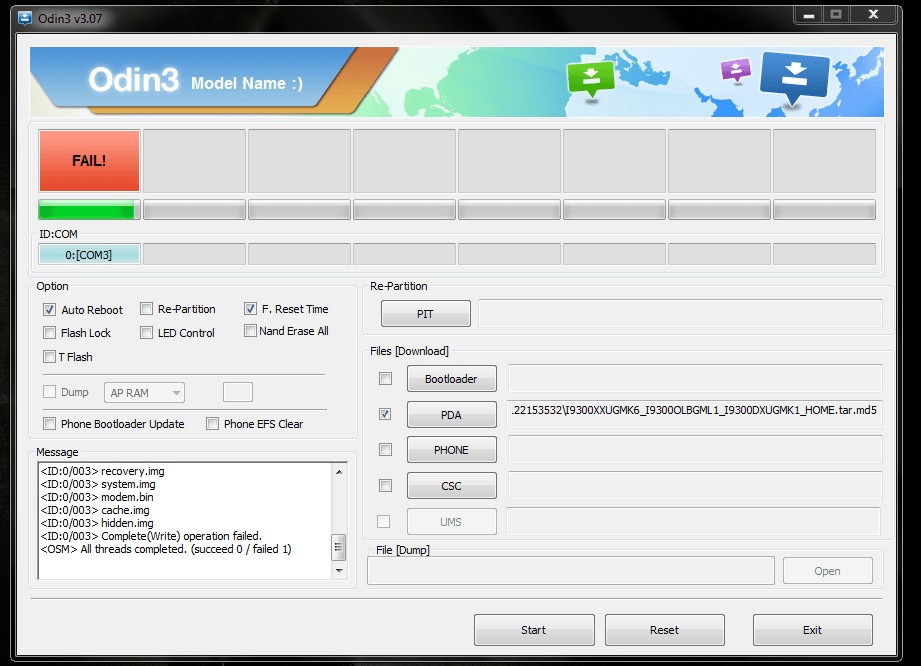The width and height of the screenshot is (921, 666).
Task: Toggle the Auto Reboot checkbox
Action: click(49, 310)
